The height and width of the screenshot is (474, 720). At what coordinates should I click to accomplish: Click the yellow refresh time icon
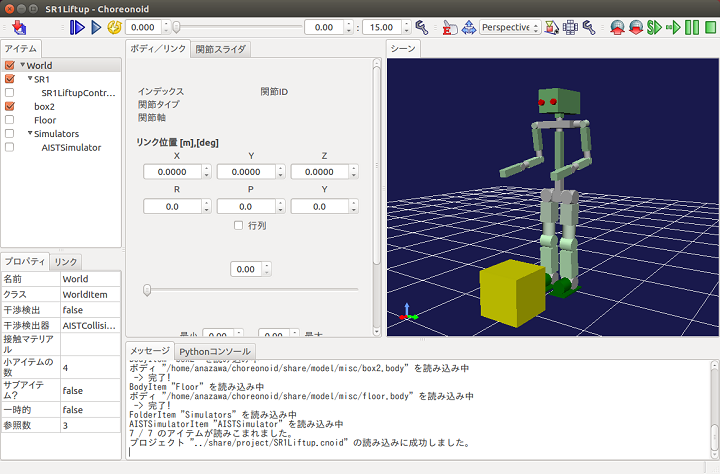point(113,27)
